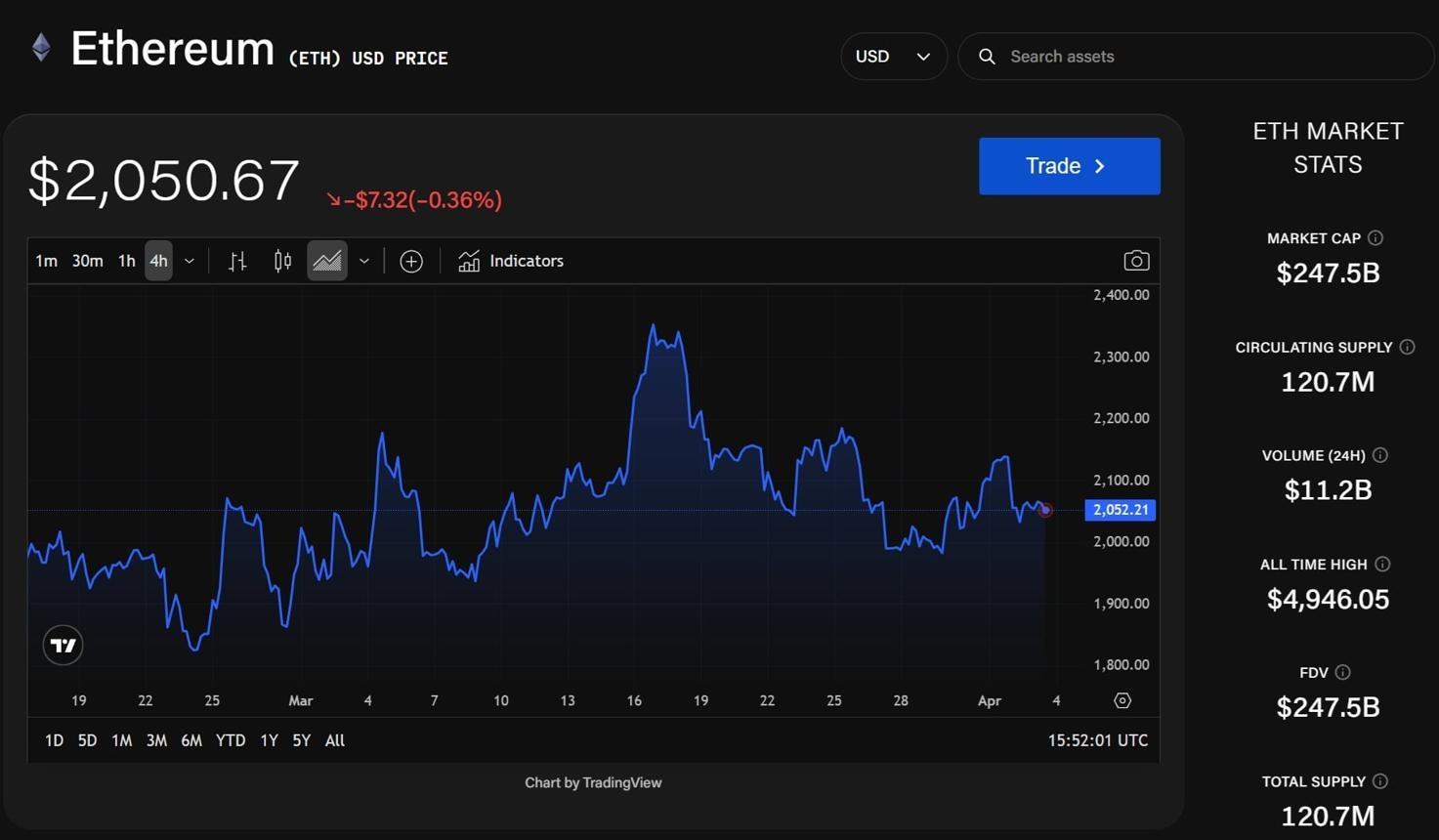Switch chart interval to 1m
Screen dimensions: 1439x840
[x=46, y=261]
